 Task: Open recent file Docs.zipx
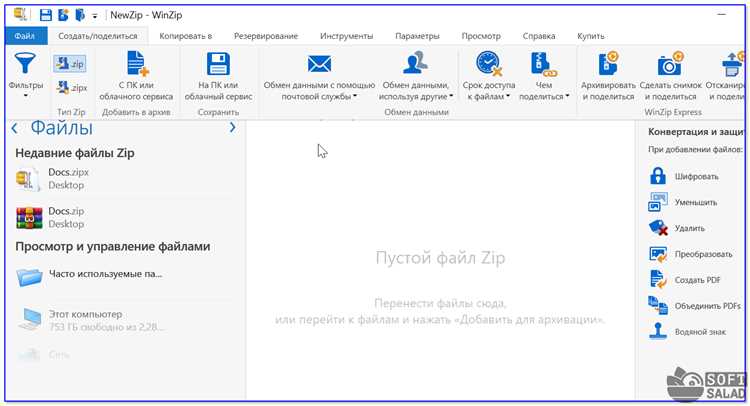click(124, 178)
